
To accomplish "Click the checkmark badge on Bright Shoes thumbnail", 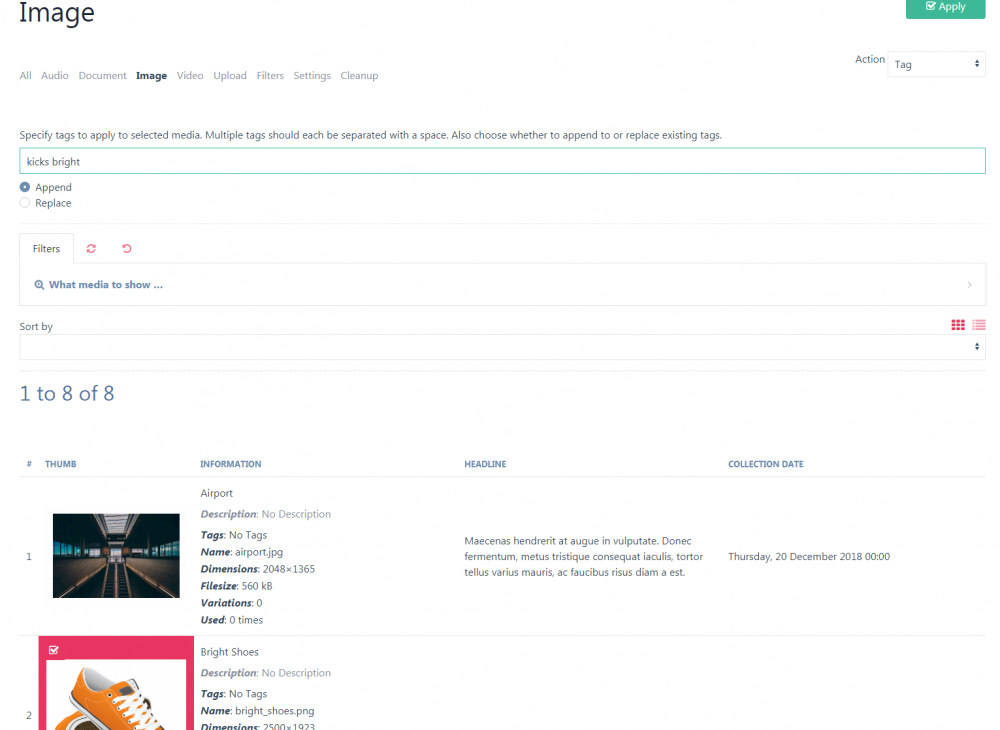I will coord(54,649).
